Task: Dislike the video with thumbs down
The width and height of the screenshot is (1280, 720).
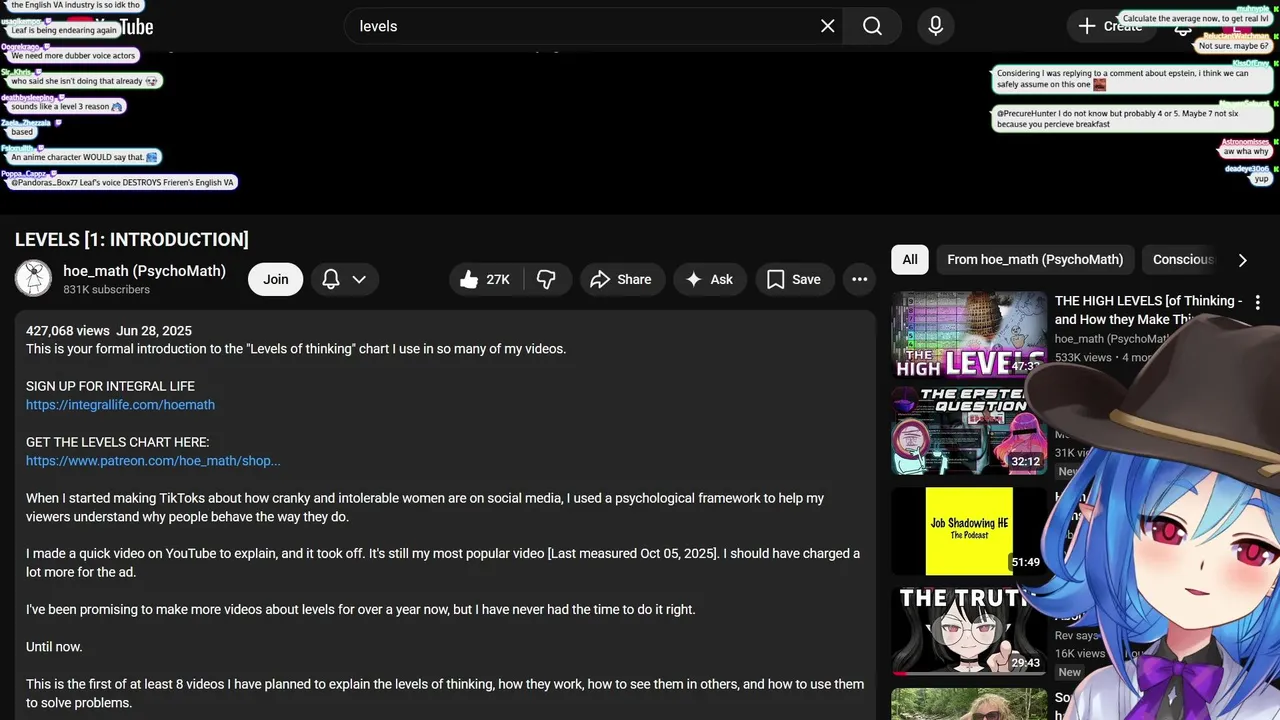Action: (x=546, y=280)
